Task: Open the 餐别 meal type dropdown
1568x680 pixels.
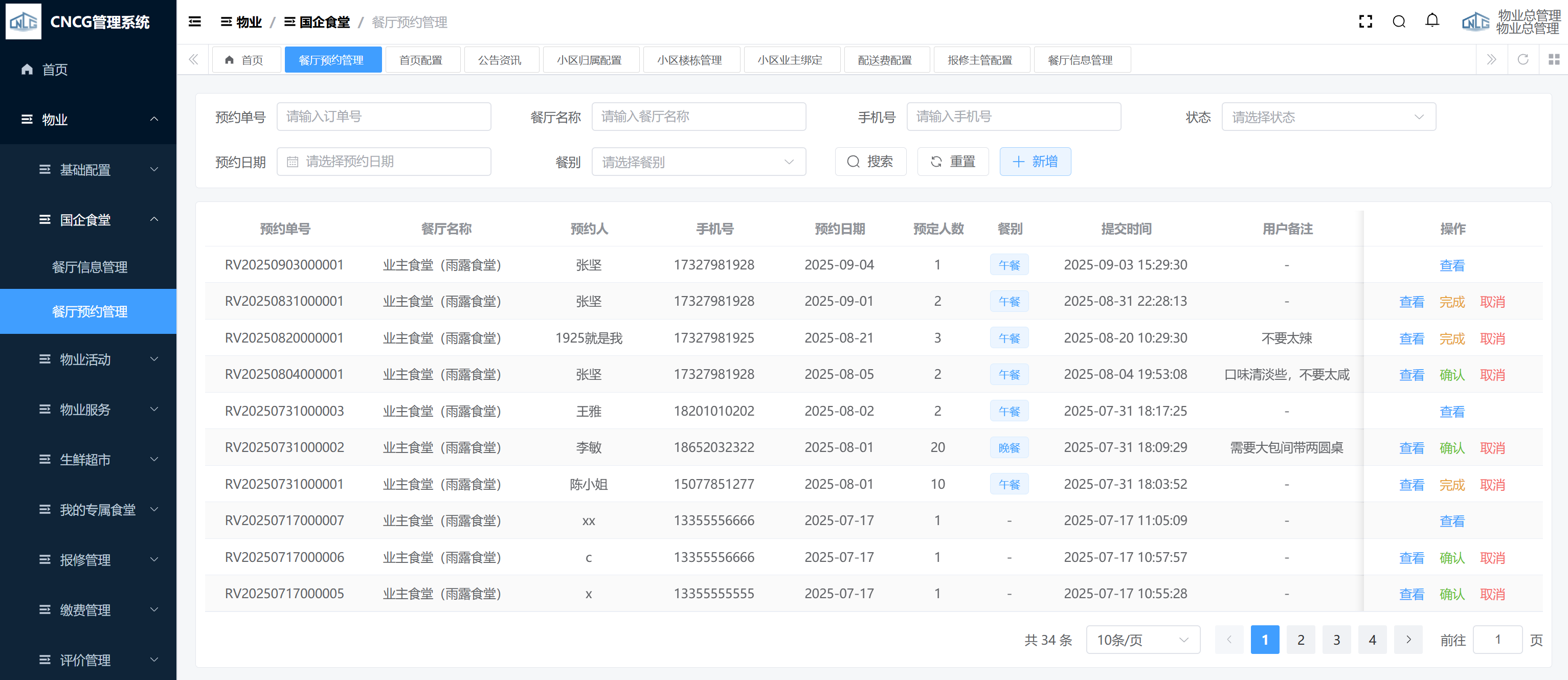Action: (x=698, y=162)
